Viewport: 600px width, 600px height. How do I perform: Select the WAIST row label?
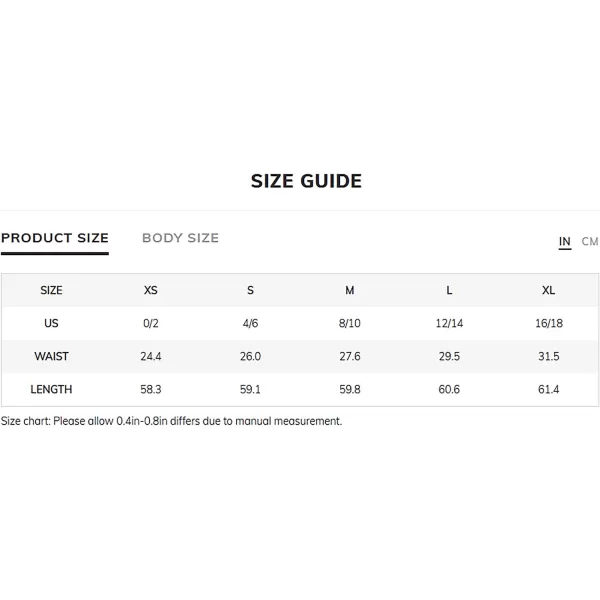coord(51,356)
